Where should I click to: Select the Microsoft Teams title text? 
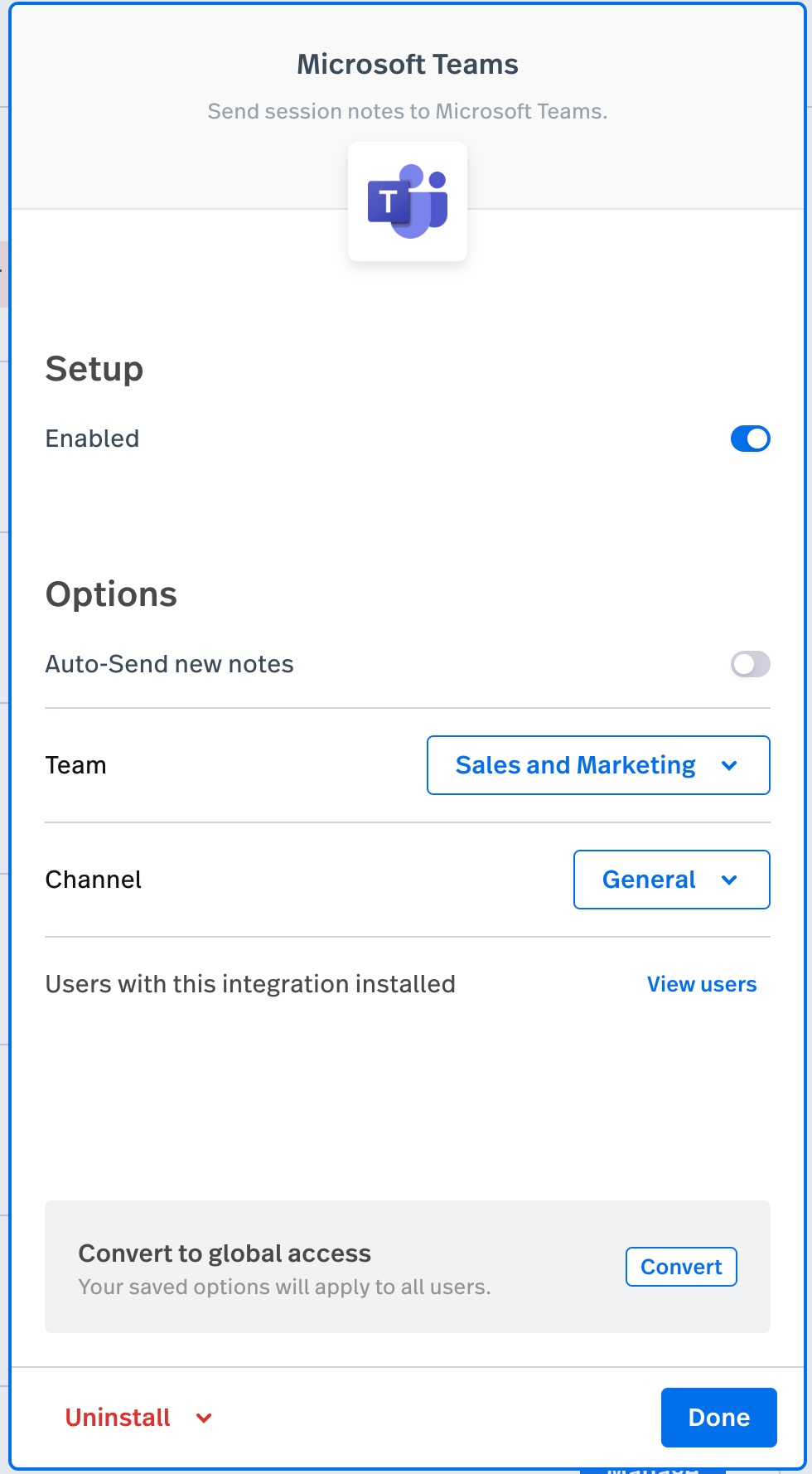(x=408, y=64)
